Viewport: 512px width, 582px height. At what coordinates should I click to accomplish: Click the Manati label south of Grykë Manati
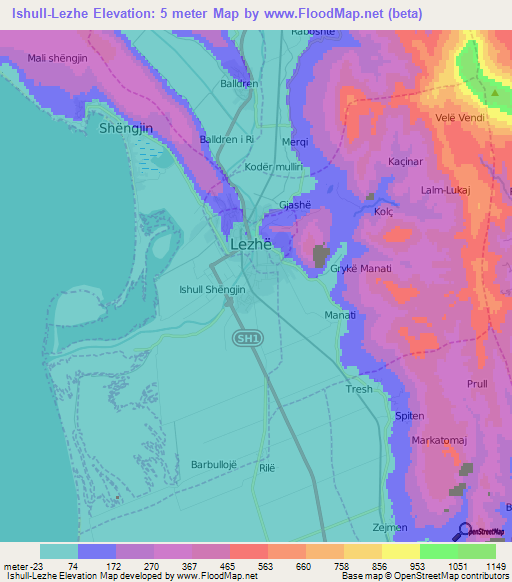[340, 315]
